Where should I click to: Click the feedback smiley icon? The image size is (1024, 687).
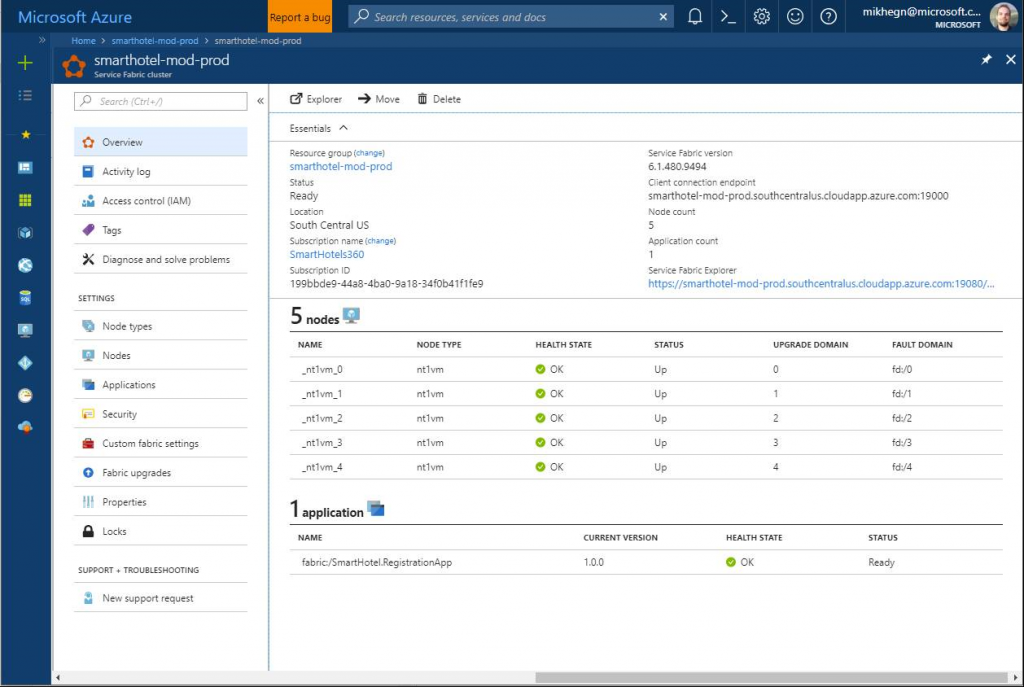(x=795, y=17)
